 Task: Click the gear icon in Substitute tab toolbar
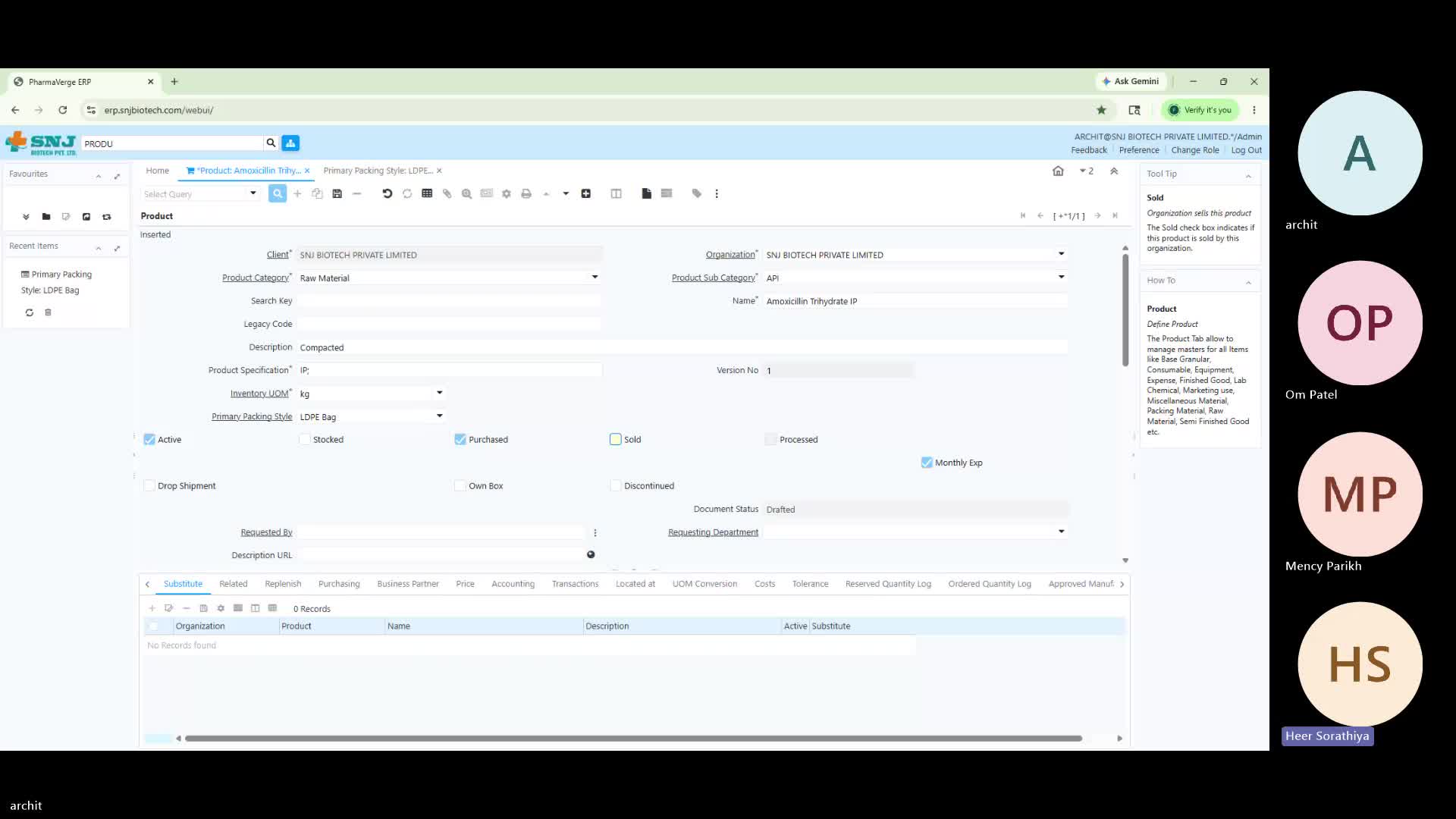pyautogui.click(x=221, y=608)
